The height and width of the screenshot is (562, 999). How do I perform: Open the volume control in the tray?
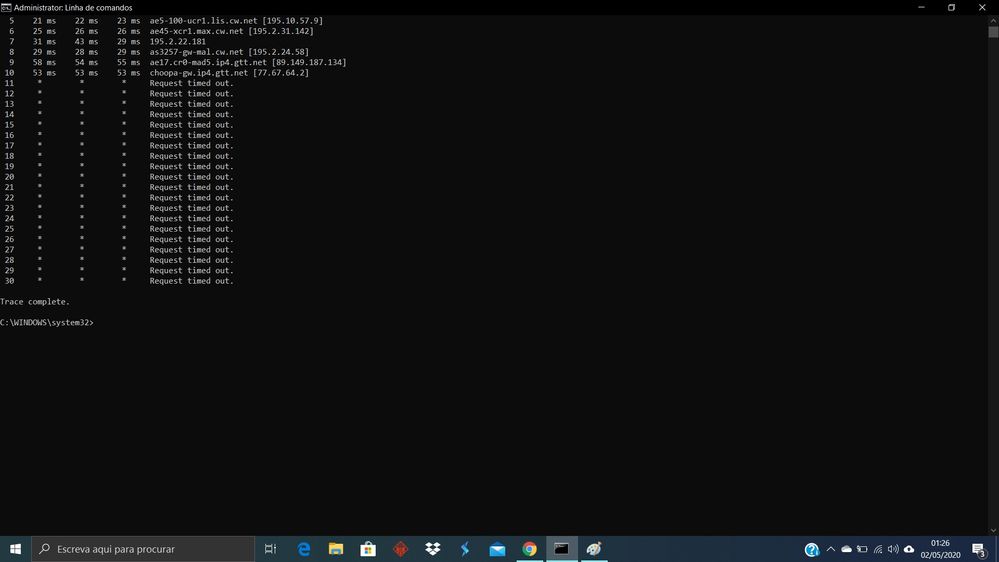893,549
